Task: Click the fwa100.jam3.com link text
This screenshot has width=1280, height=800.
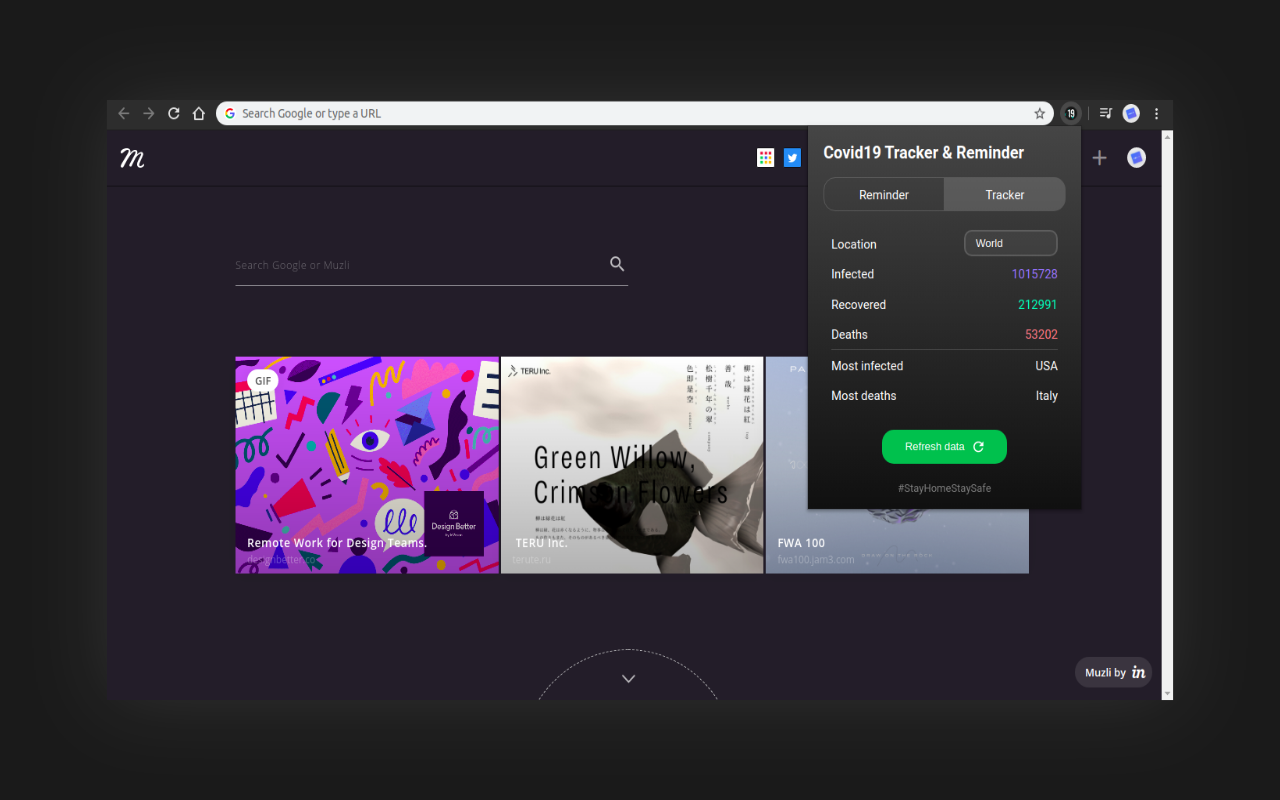Action: pos(816,559)
